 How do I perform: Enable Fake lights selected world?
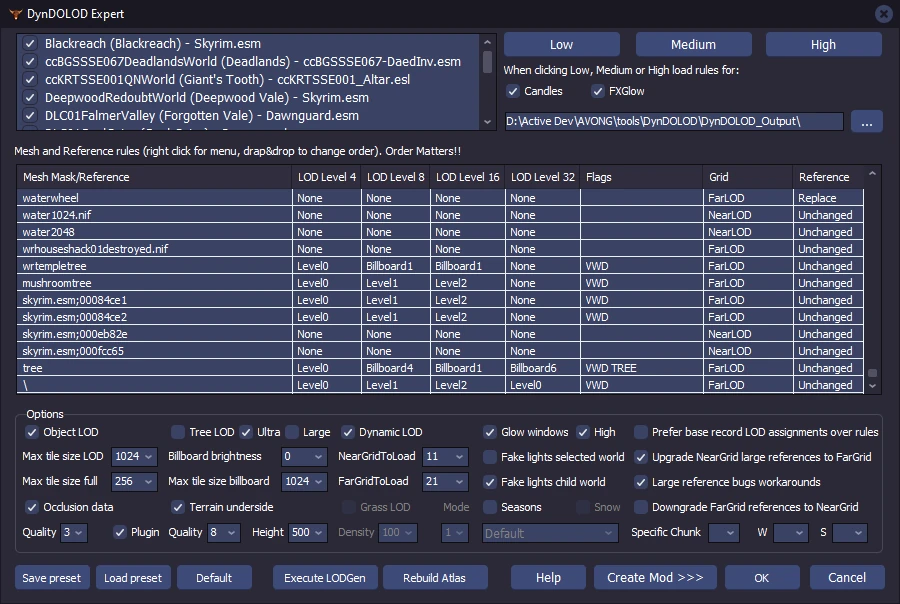point(490,457)
